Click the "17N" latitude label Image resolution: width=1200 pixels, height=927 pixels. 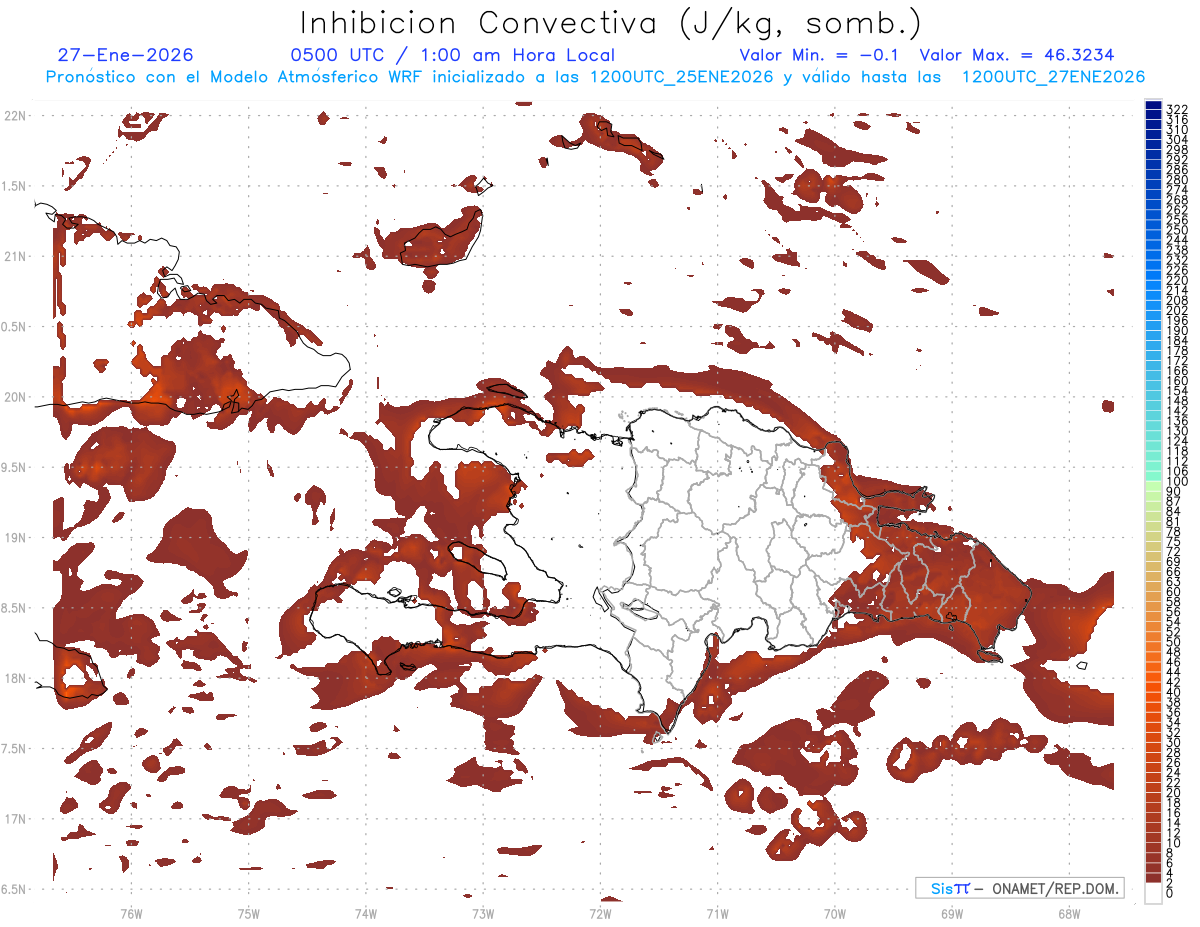coord(14,819)
